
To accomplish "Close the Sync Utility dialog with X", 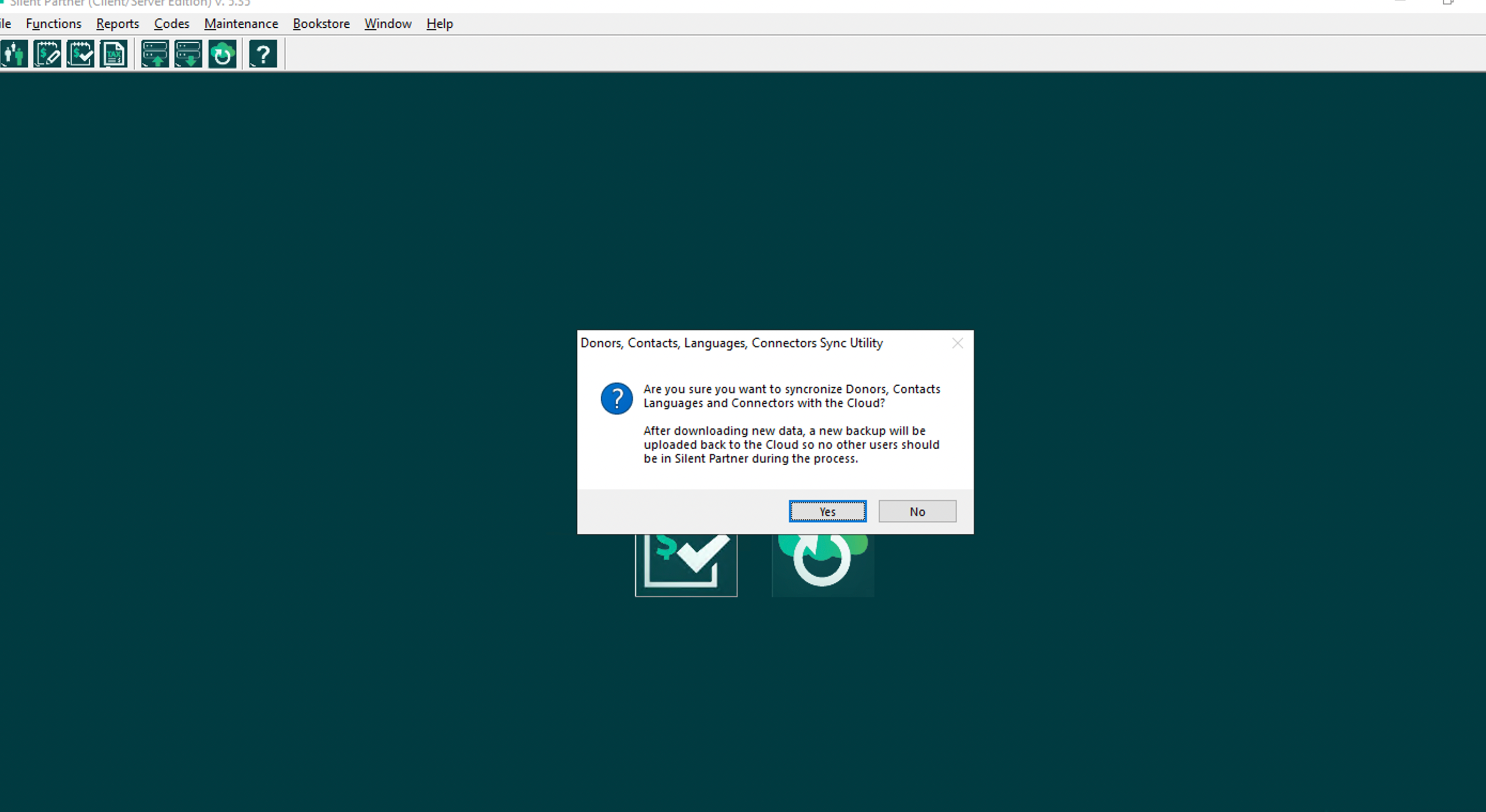I will pos(957,343).
